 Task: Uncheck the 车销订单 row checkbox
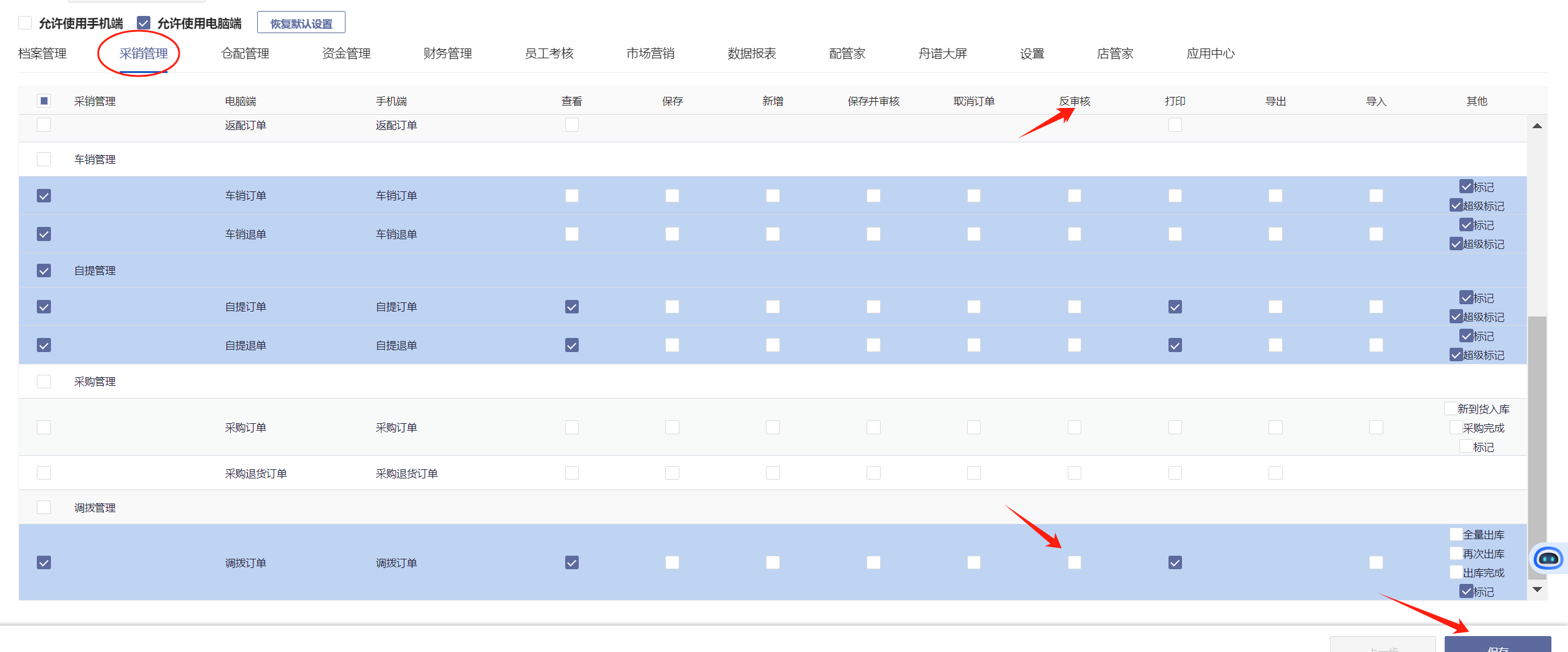point(44,196)
